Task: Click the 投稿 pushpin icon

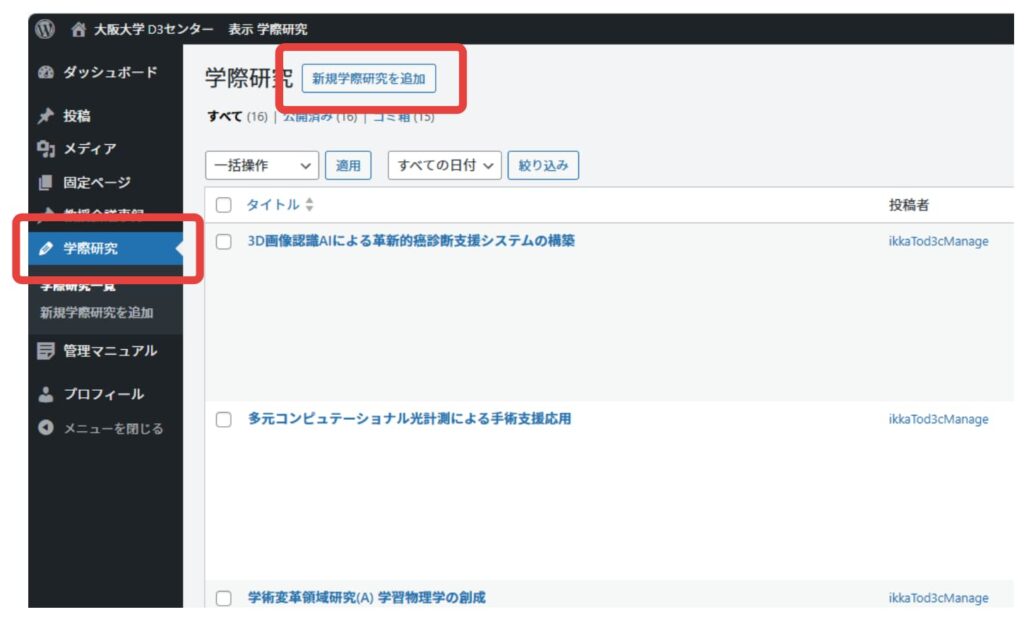Action: [x=46, y=116]
